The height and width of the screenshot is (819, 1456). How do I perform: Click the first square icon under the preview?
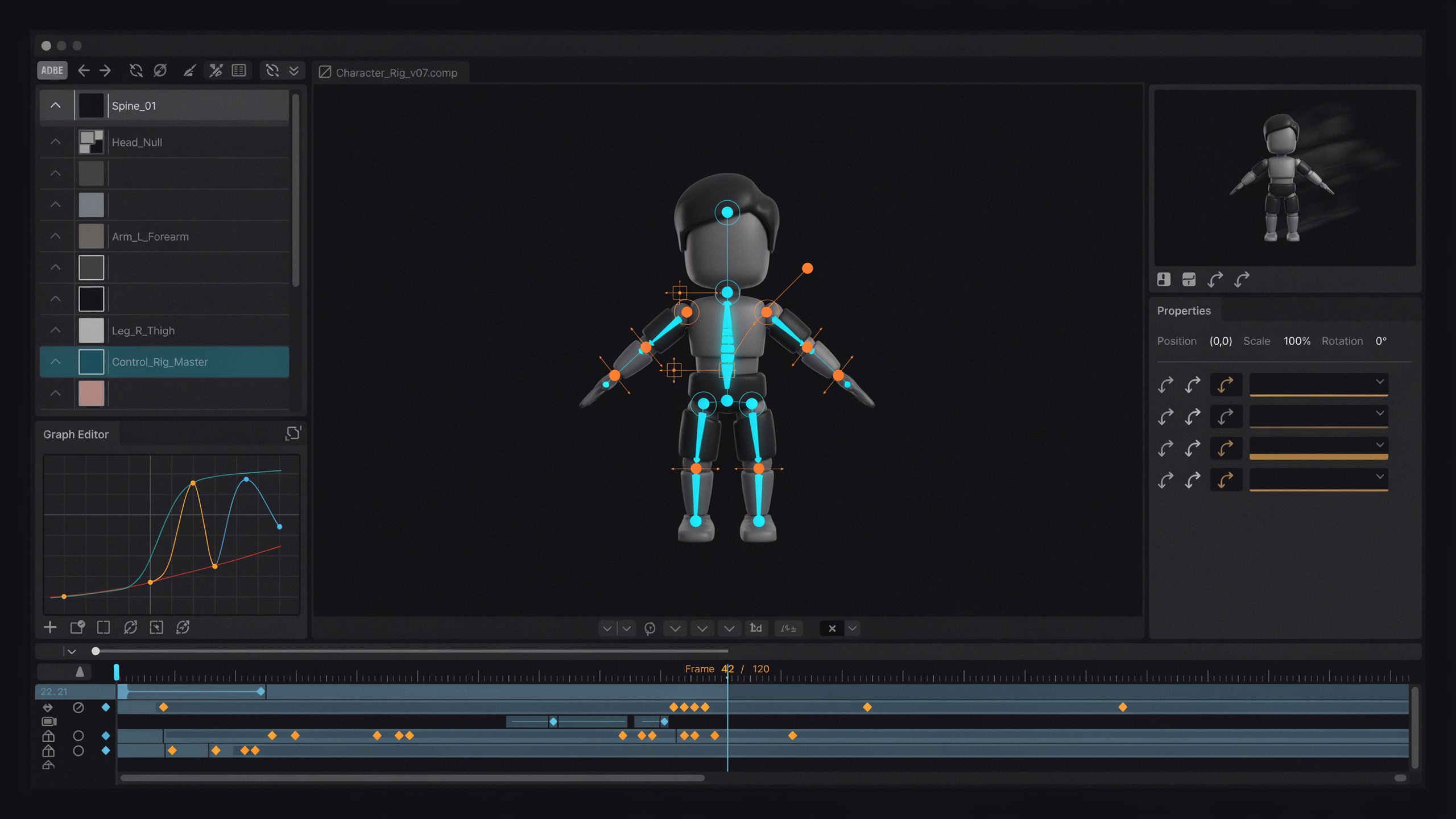coord(1164,279)
